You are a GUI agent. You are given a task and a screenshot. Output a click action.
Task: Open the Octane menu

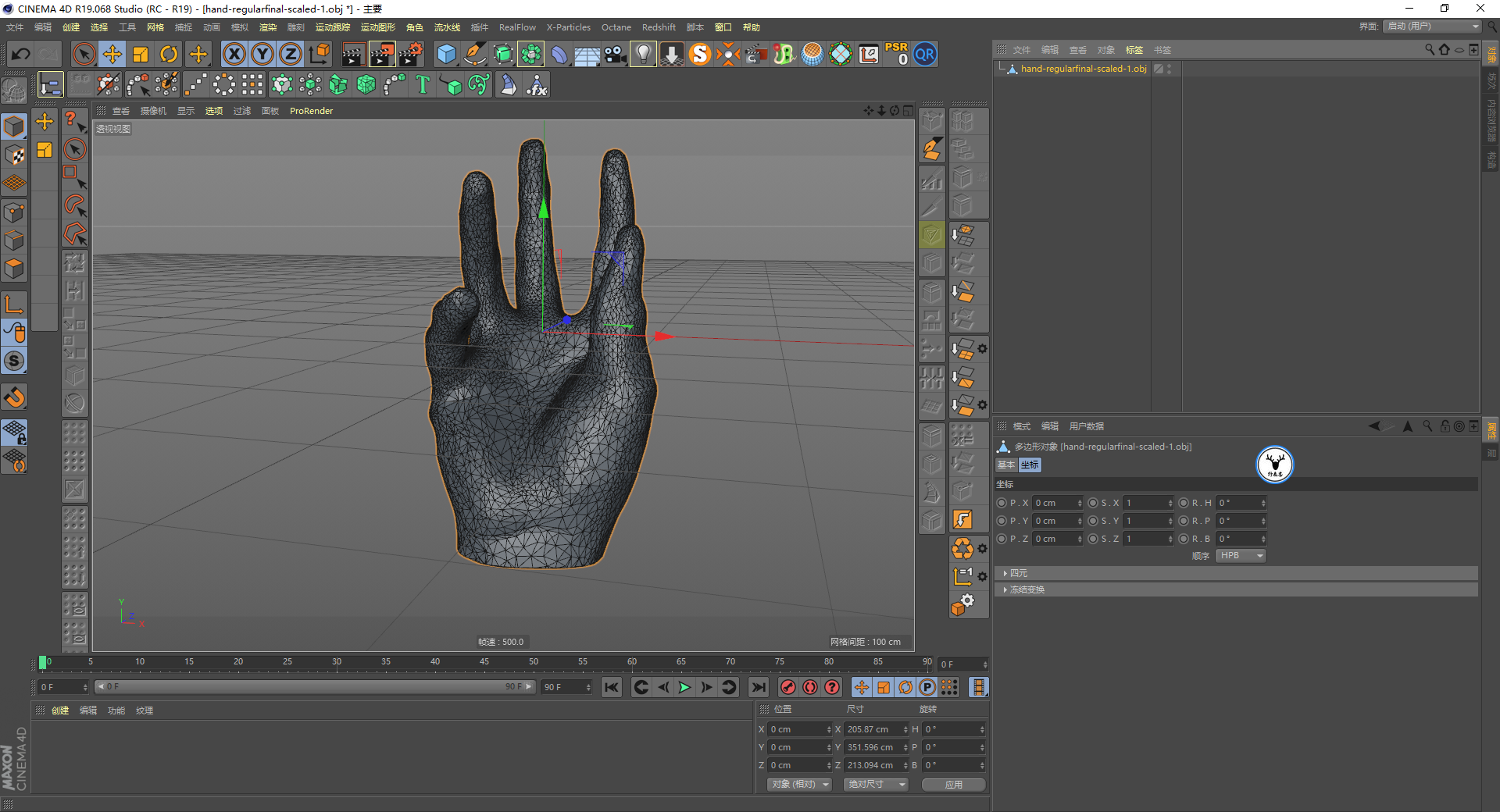point(616,27)
